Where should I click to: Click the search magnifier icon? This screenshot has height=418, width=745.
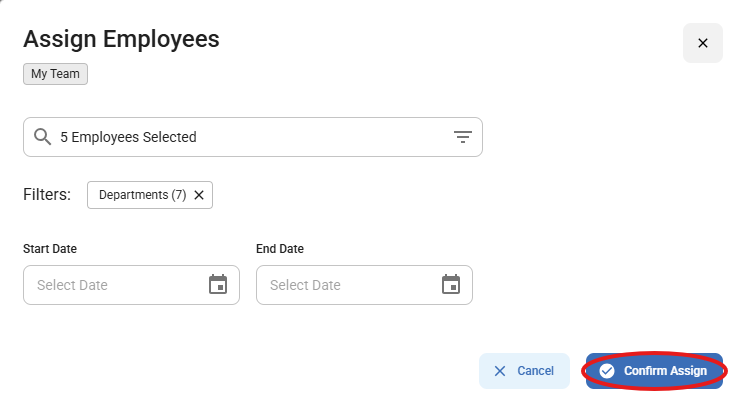[x=42, y=137]
